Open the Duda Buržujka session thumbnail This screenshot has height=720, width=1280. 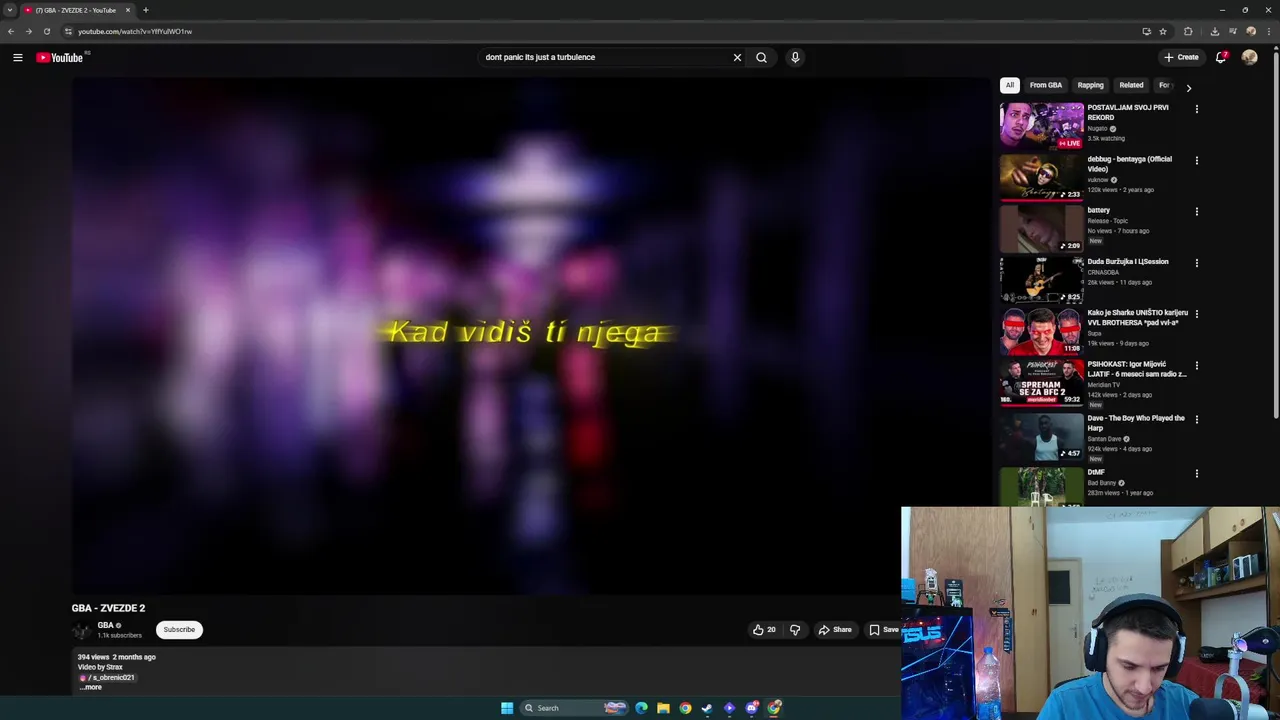[1041, 279]
